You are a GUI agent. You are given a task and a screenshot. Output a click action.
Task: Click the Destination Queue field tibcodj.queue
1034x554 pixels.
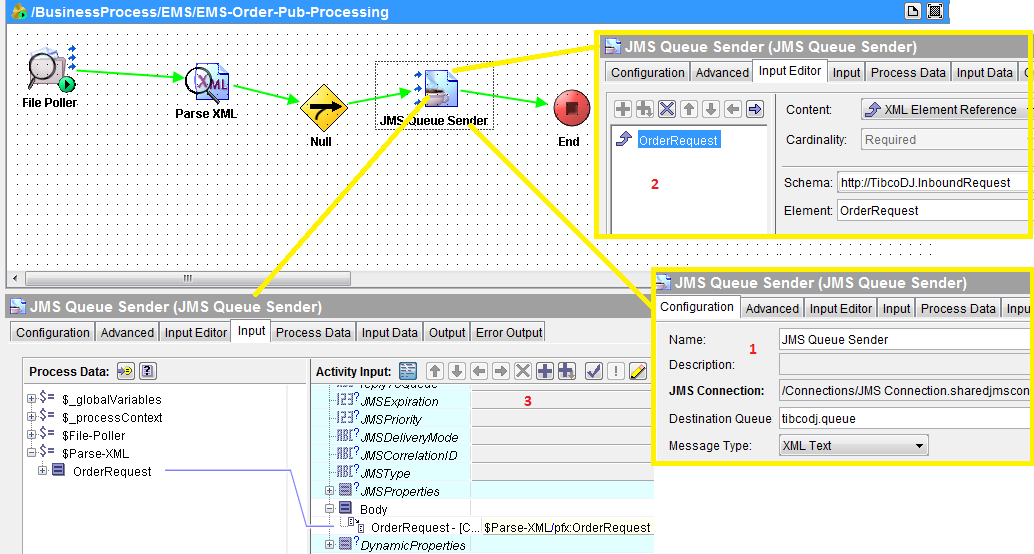pyautogui.click(x=905, y=418)
